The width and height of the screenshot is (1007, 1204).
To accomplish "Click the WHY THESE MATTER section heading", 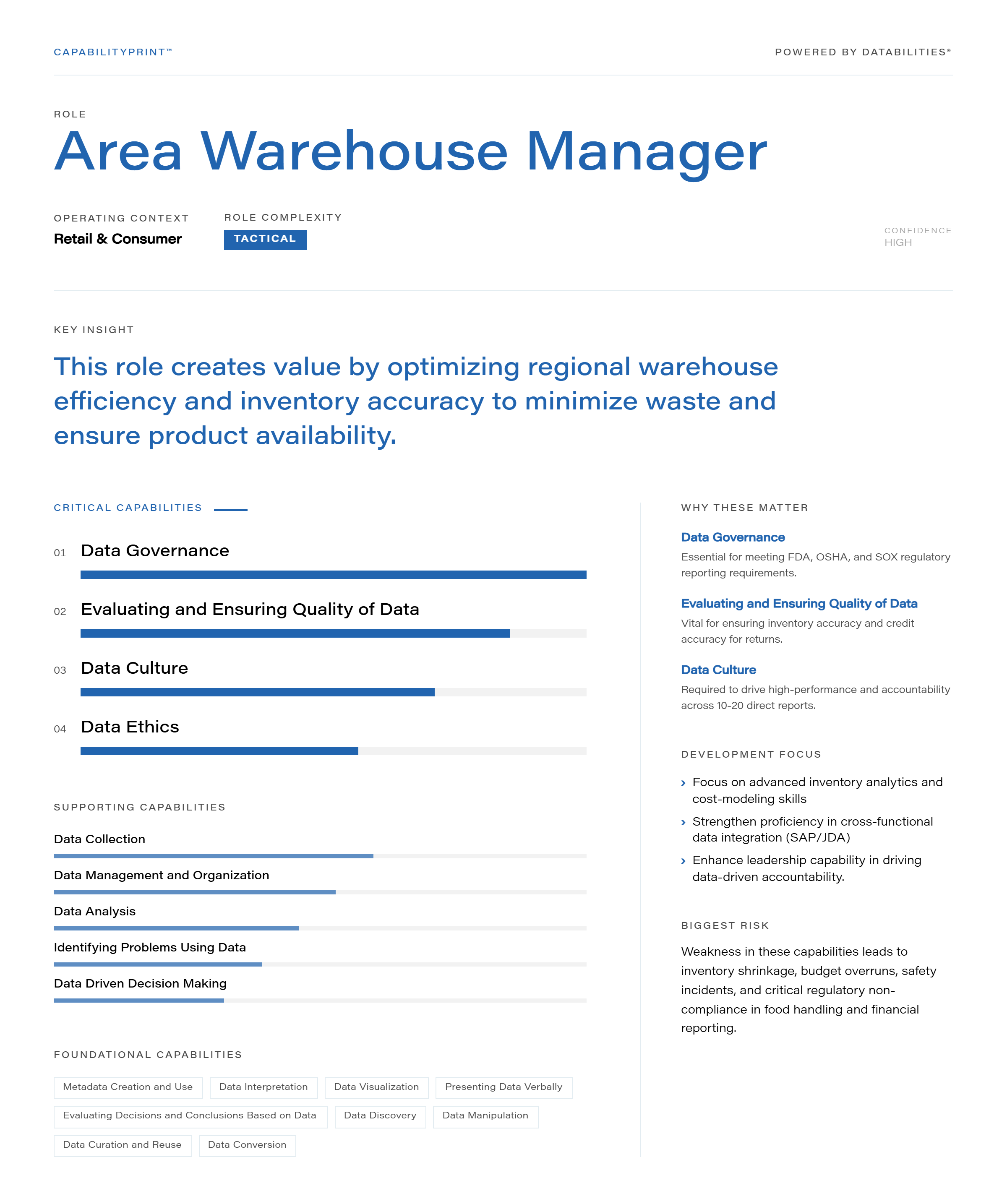I will pyautogui.click(x=744, y=508).
